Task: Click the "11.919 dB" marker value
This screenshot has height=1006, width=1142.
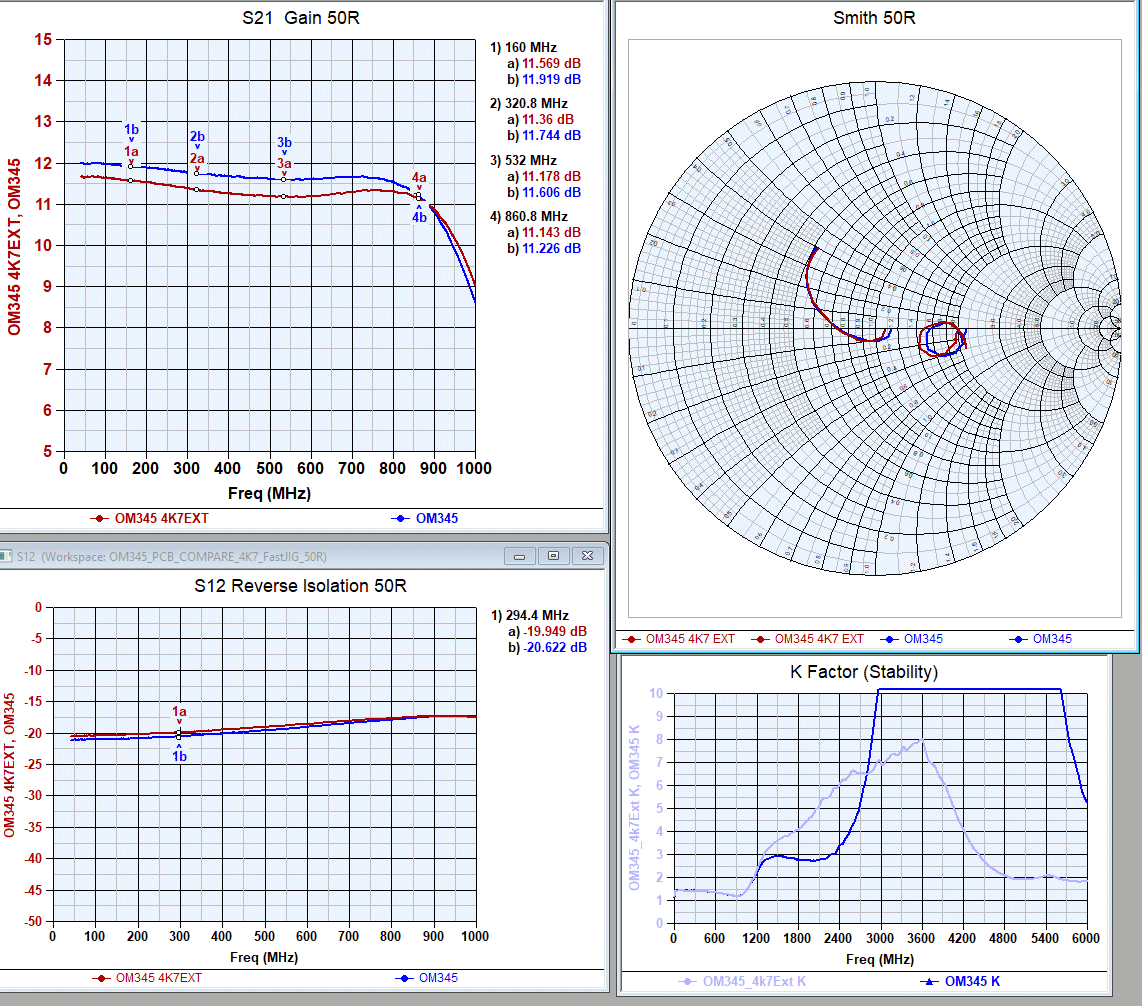Action: pos(551,80)
